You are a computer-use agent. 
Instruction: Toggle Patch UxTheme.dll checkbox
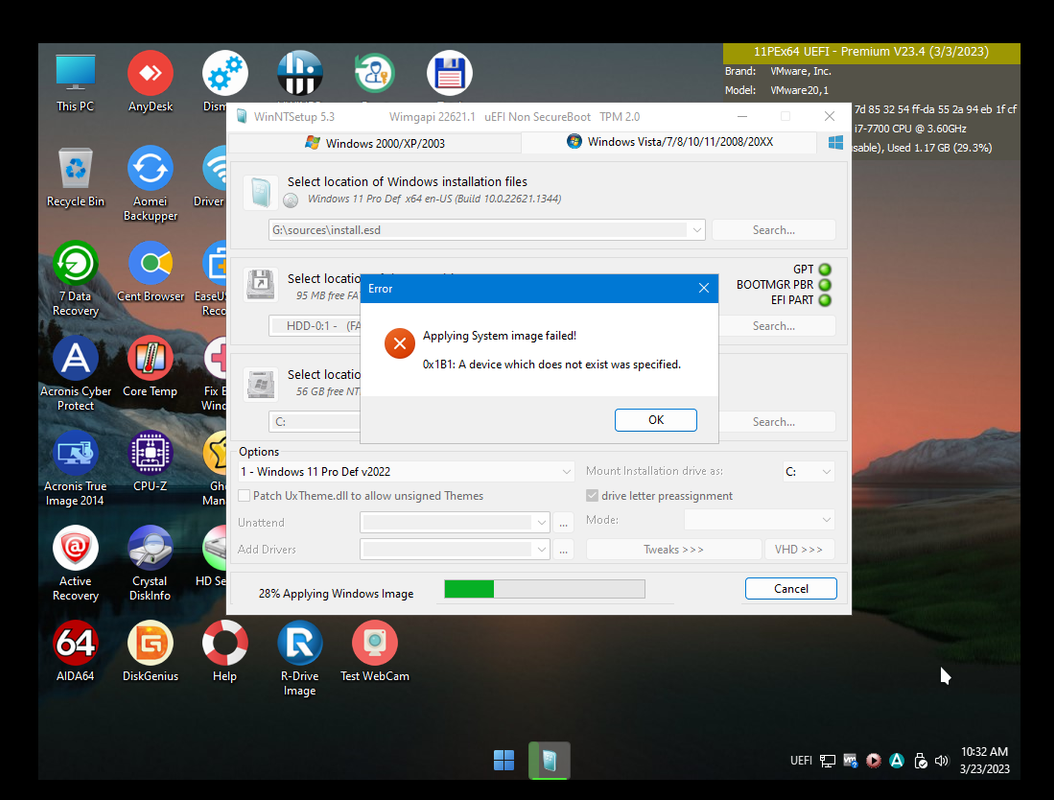pyautogui.click(x=245, y=495)
